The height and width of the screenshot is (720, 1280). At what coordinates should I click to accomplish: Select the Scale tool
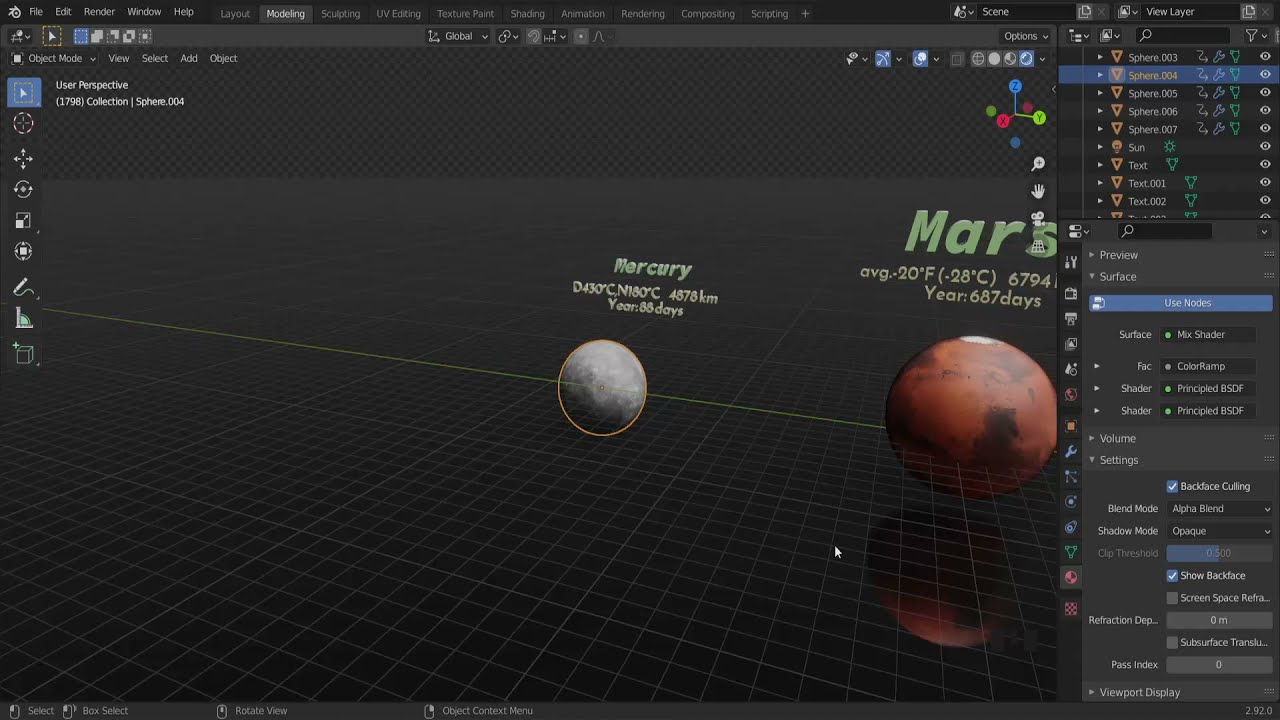point(23,220)
